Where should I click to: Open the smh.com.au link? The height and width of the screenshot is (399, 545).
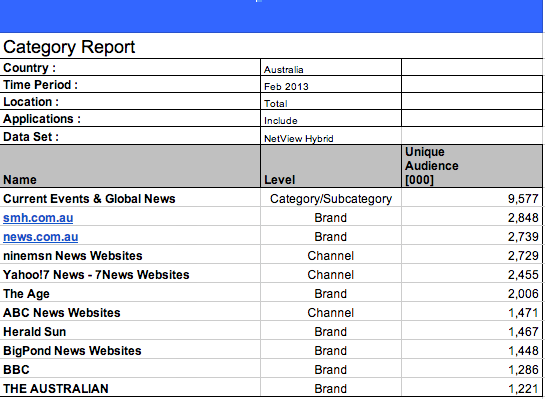[38, 218]
